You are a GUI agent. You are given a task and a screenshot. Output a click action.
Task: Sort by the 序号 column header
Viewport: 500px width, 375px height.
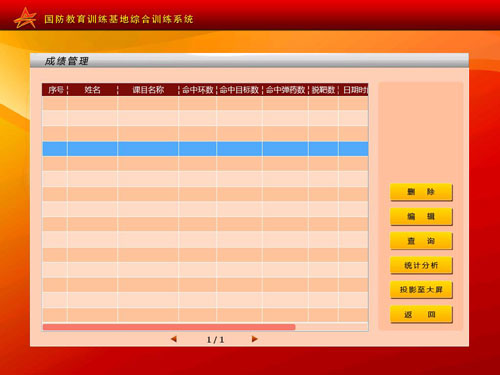55,90
